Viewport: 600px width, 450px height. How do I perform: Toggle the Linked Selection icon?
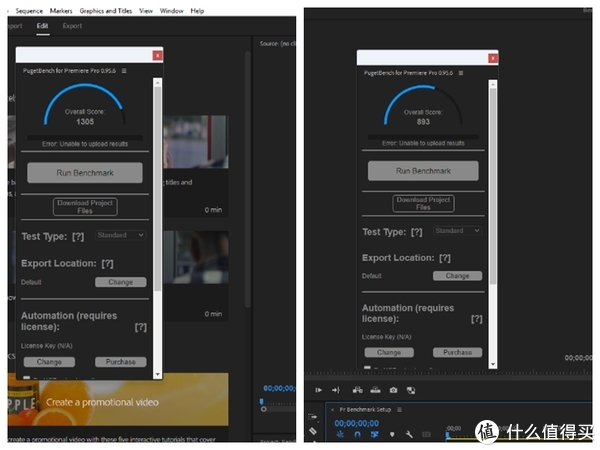pyautogui.click(x=374, y=434)
